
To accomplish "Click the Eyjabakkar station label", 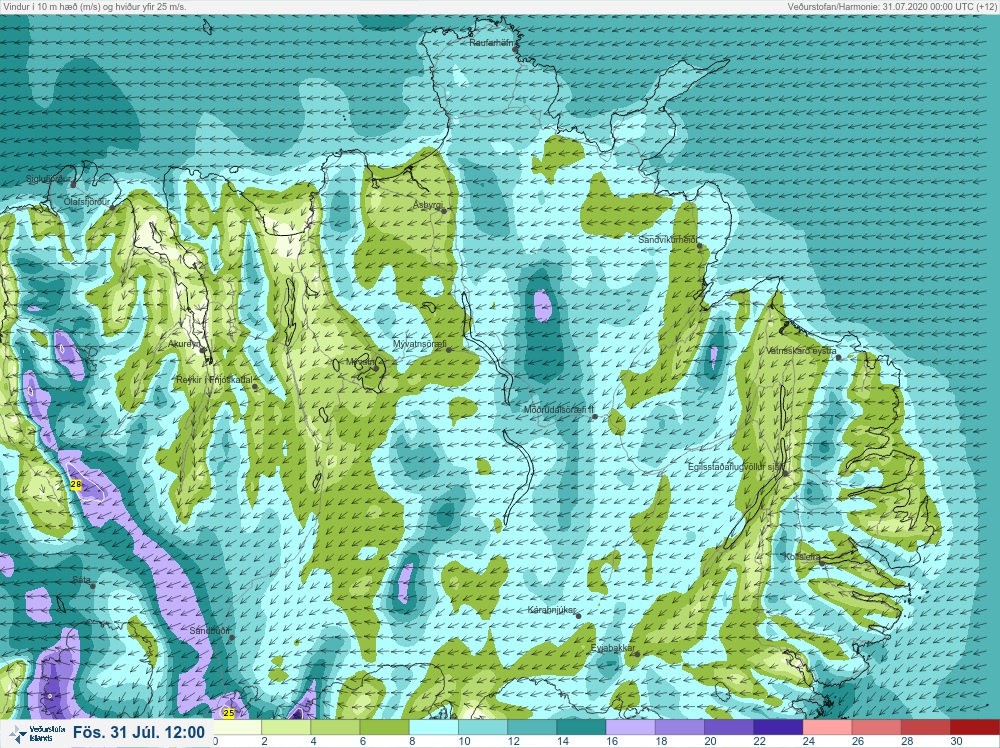I will click(x=613, y=648).
